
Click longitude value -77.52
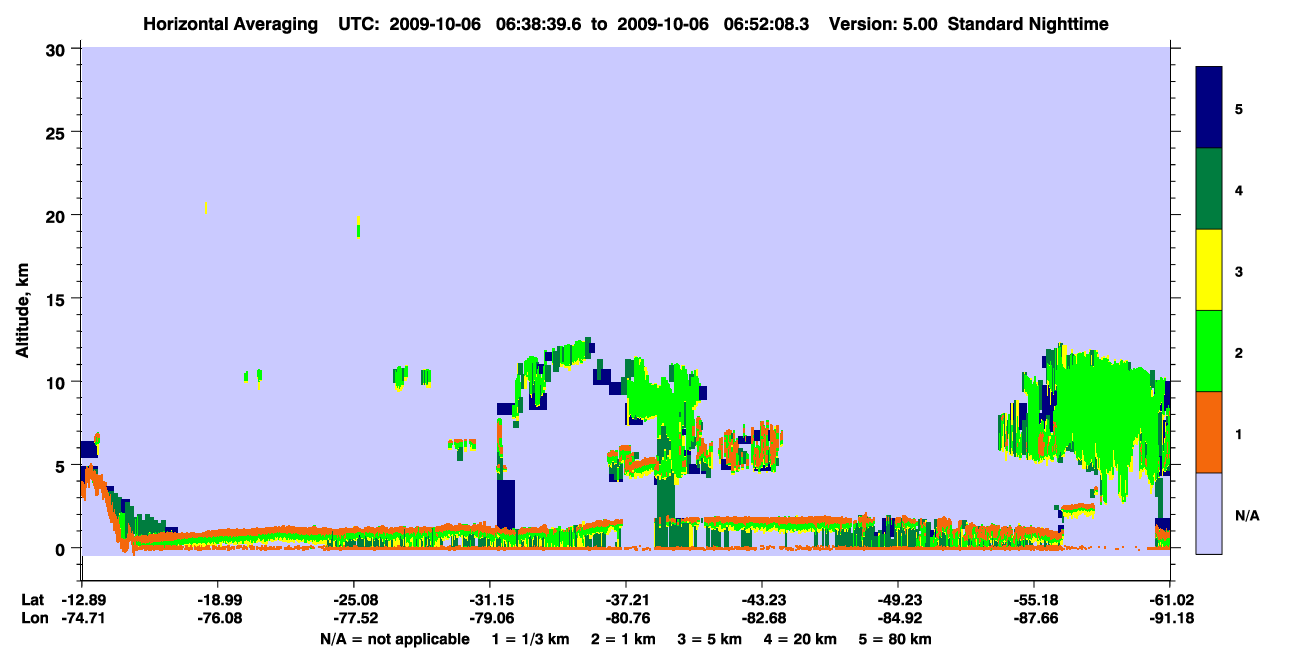click(354, 619)
